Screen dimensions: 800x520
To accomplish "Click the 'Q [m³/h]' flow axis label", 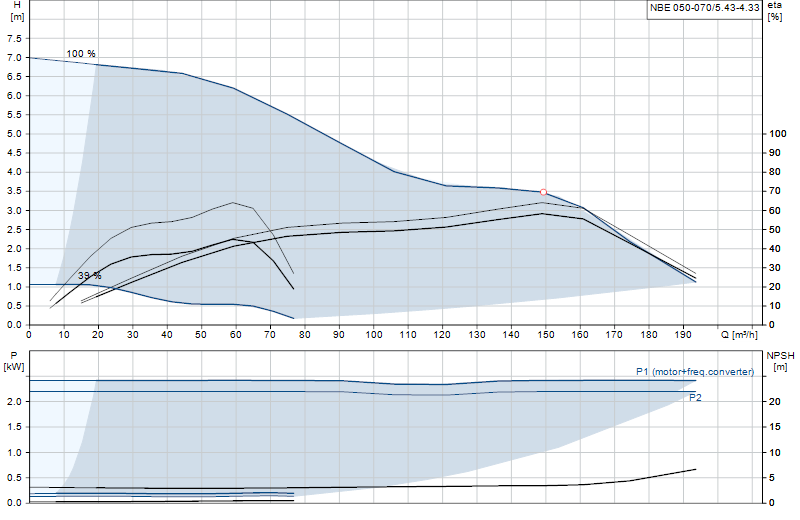I will tap(739, 335).
